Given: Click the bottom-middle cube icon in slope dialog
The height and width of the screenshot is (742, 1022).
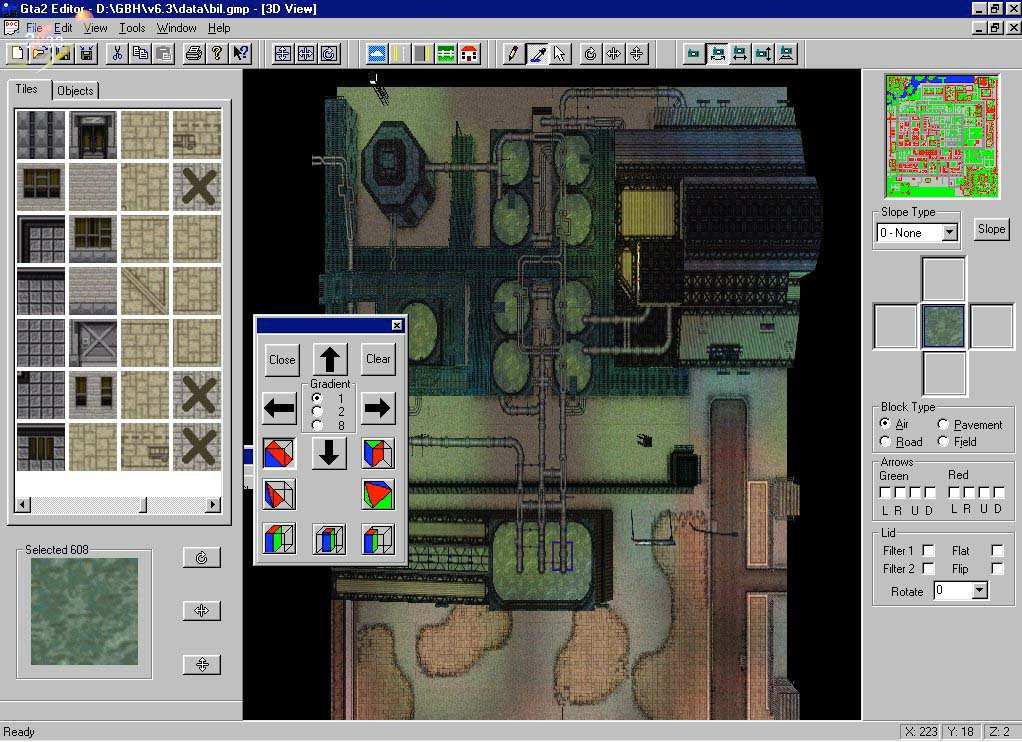Looking at the screenshot, I should click(x=329, y=539).
